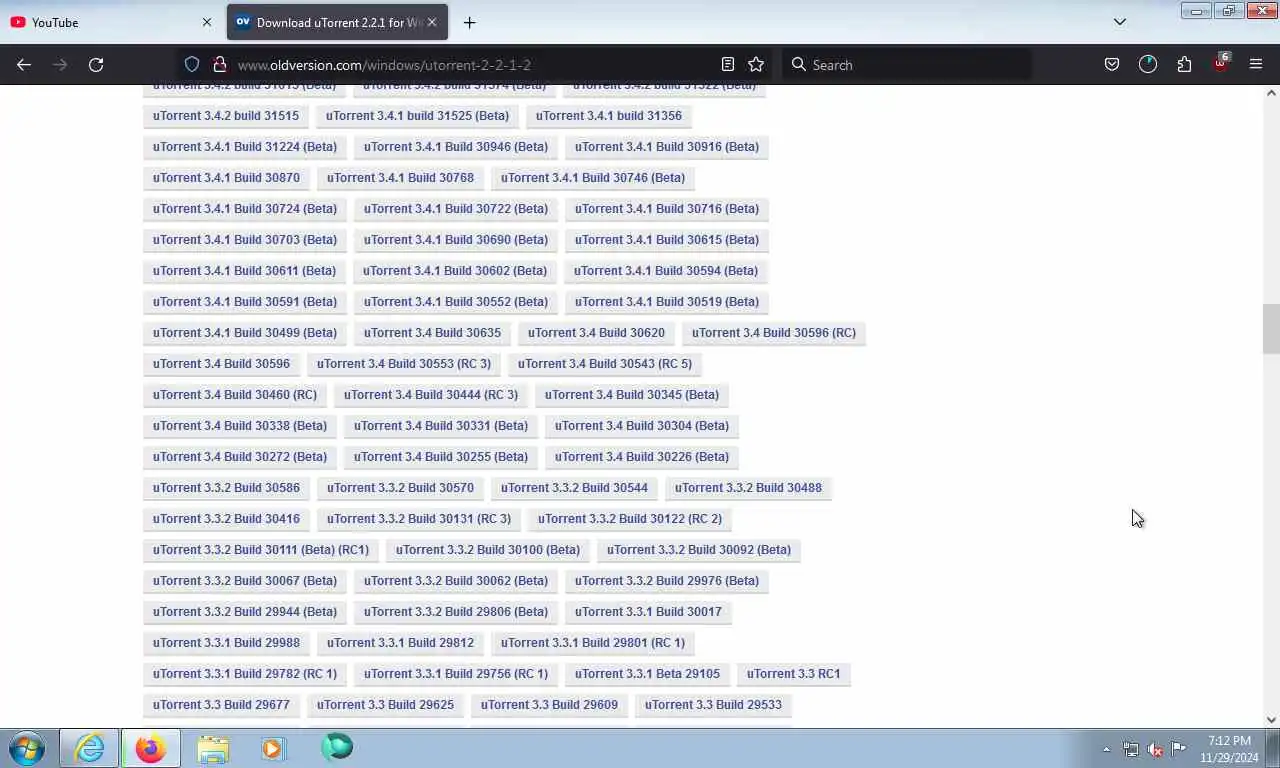Image resolution: width=1280 pixels, height=768 pixels.
Task: Click uTorrent 3.3 Build 29533
Action: click(713, 705)
